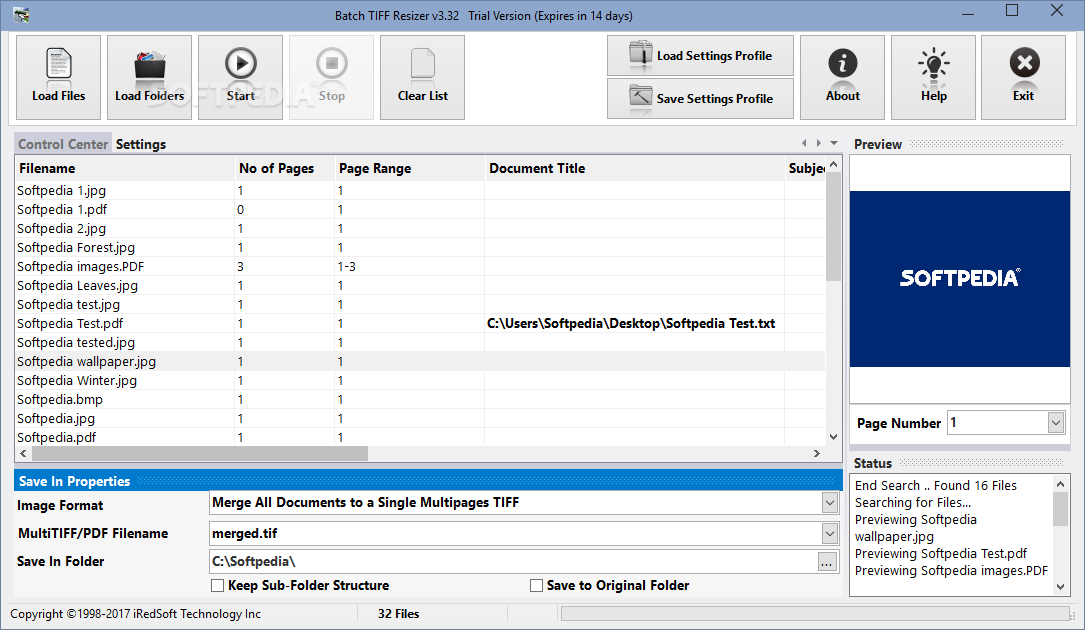Open the About dialog
Viewport: 1085px width, 630px height.
(x=842, y=77)
